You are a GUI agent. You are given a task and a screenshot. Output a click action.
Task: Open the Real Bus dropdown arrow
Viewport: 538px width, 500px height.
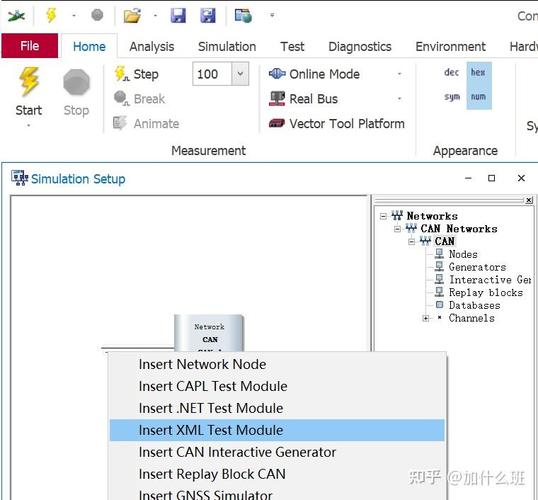click(399, 99)
